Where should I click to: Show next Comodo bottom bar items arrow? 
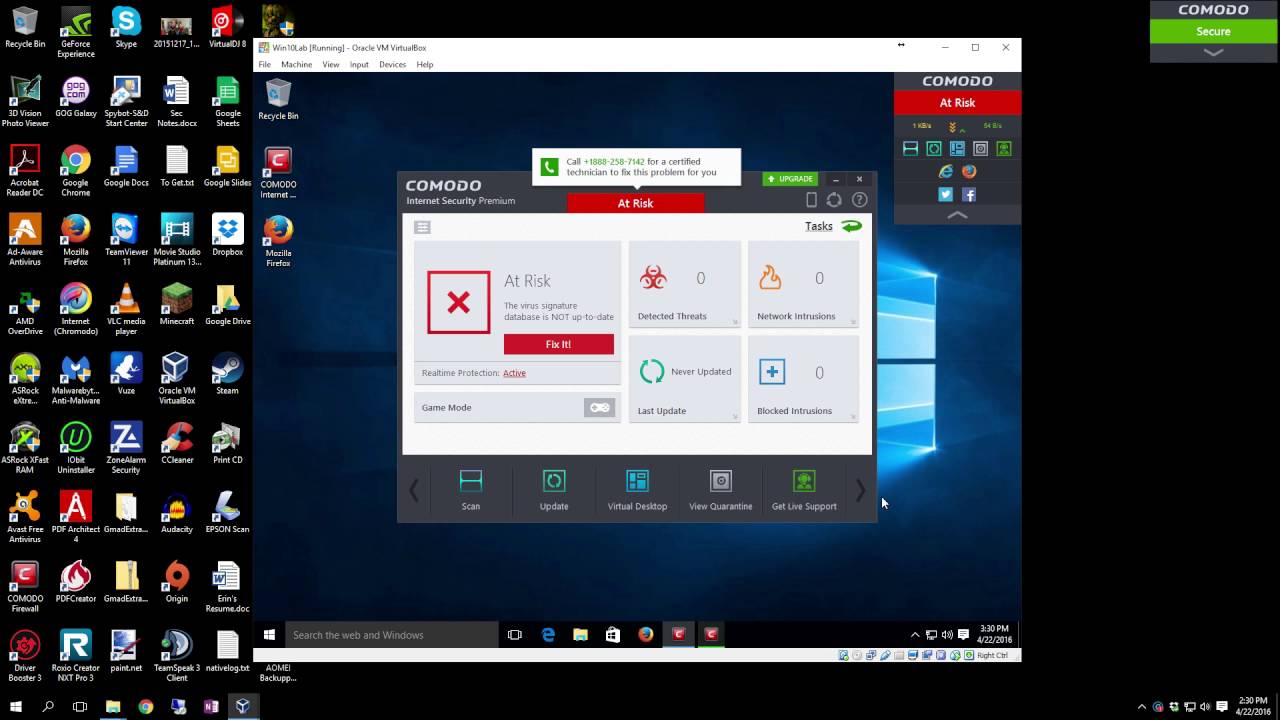point(861,489)
